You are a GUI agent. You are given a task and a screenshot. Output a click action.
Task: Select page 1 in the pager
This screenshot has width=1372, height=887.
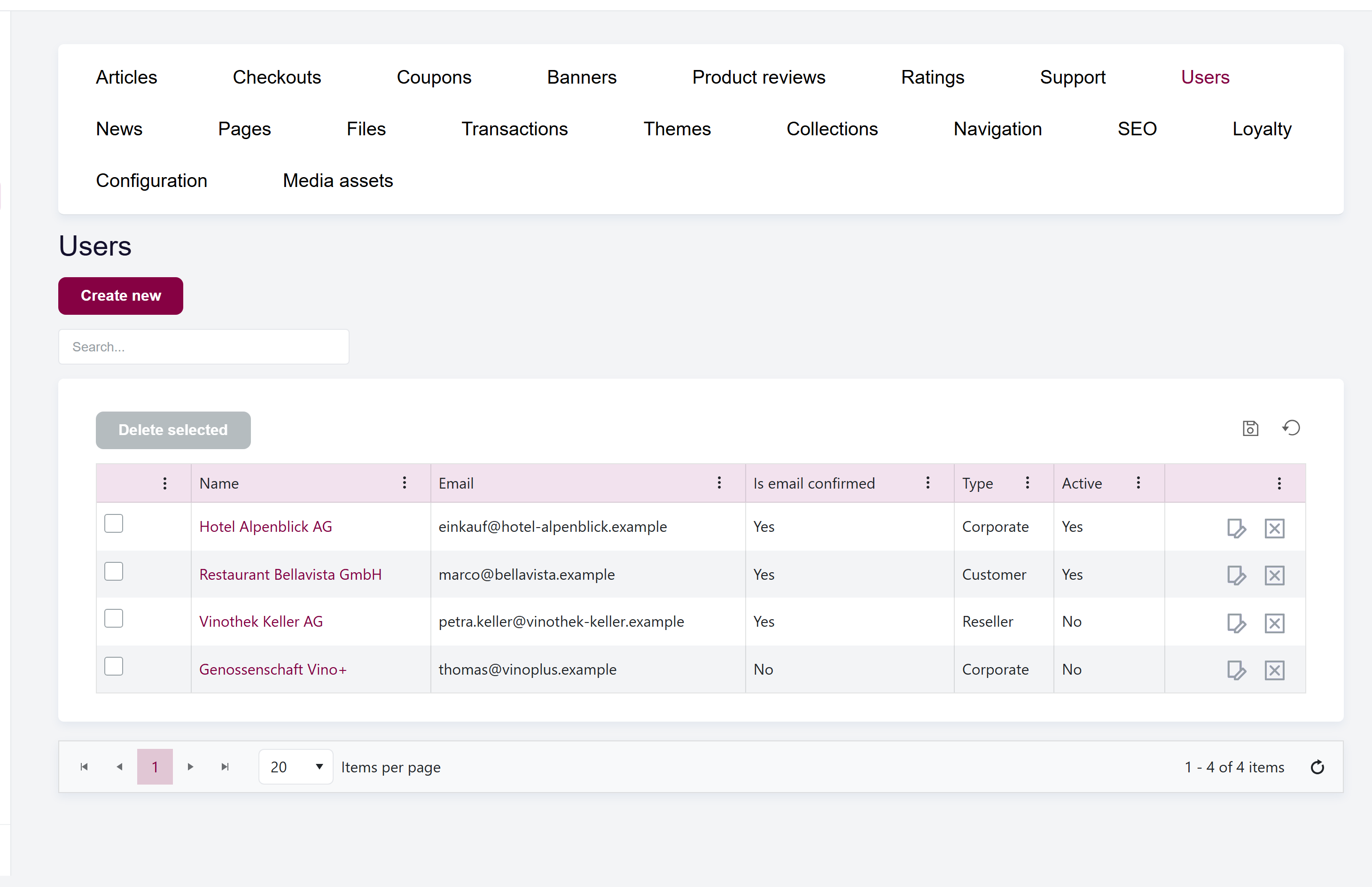[x=155, y=767]
